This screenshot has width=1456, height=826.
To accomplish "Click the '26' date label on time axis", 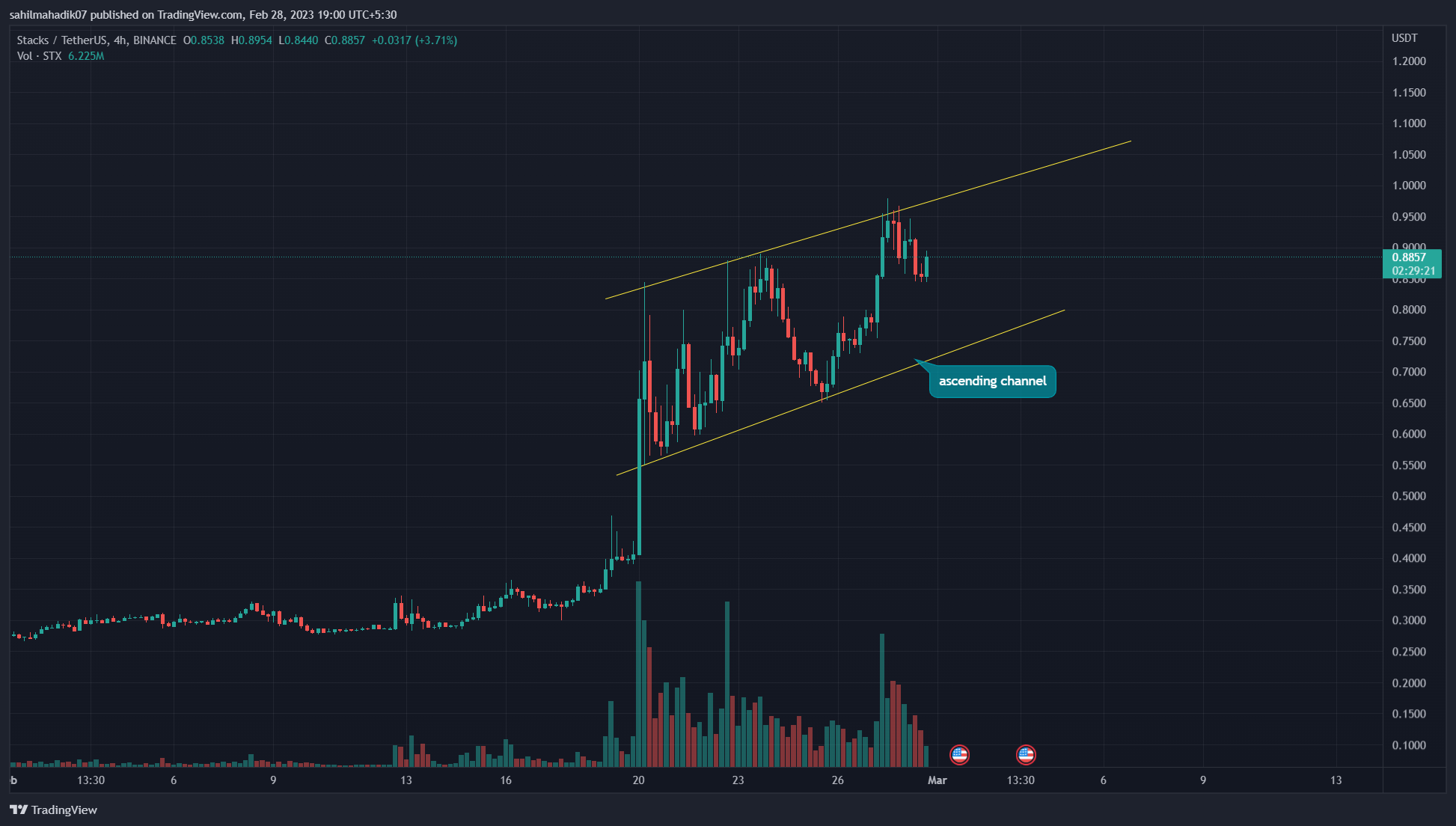I will (837, 780).
